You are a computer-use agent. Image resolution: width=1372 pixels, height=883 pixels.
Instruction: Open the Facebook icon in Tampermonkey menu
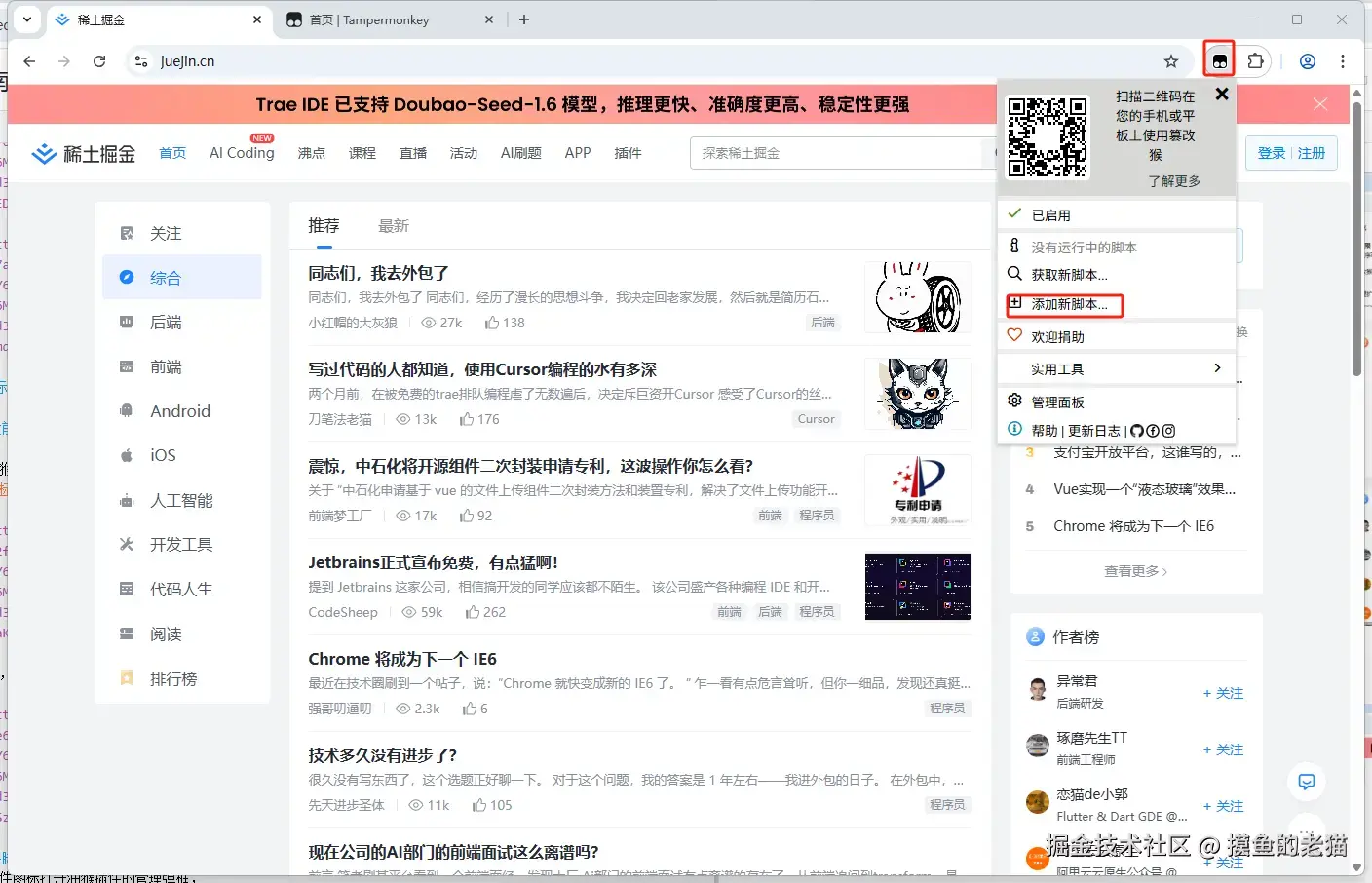[1153, 431]
